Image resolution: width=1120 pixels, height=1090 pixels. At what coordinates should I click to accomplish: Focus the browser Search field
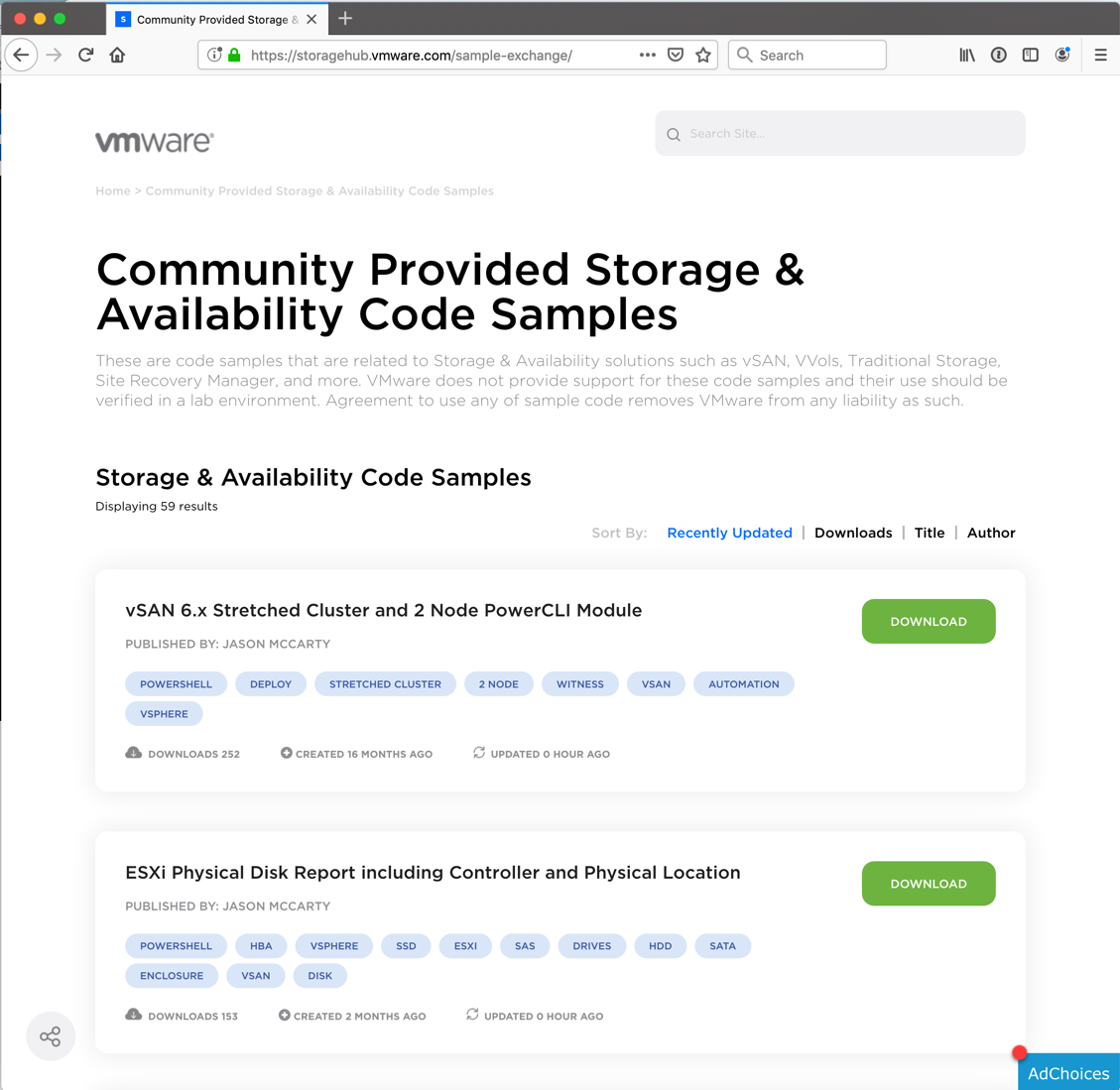click(x=808, y=55)
